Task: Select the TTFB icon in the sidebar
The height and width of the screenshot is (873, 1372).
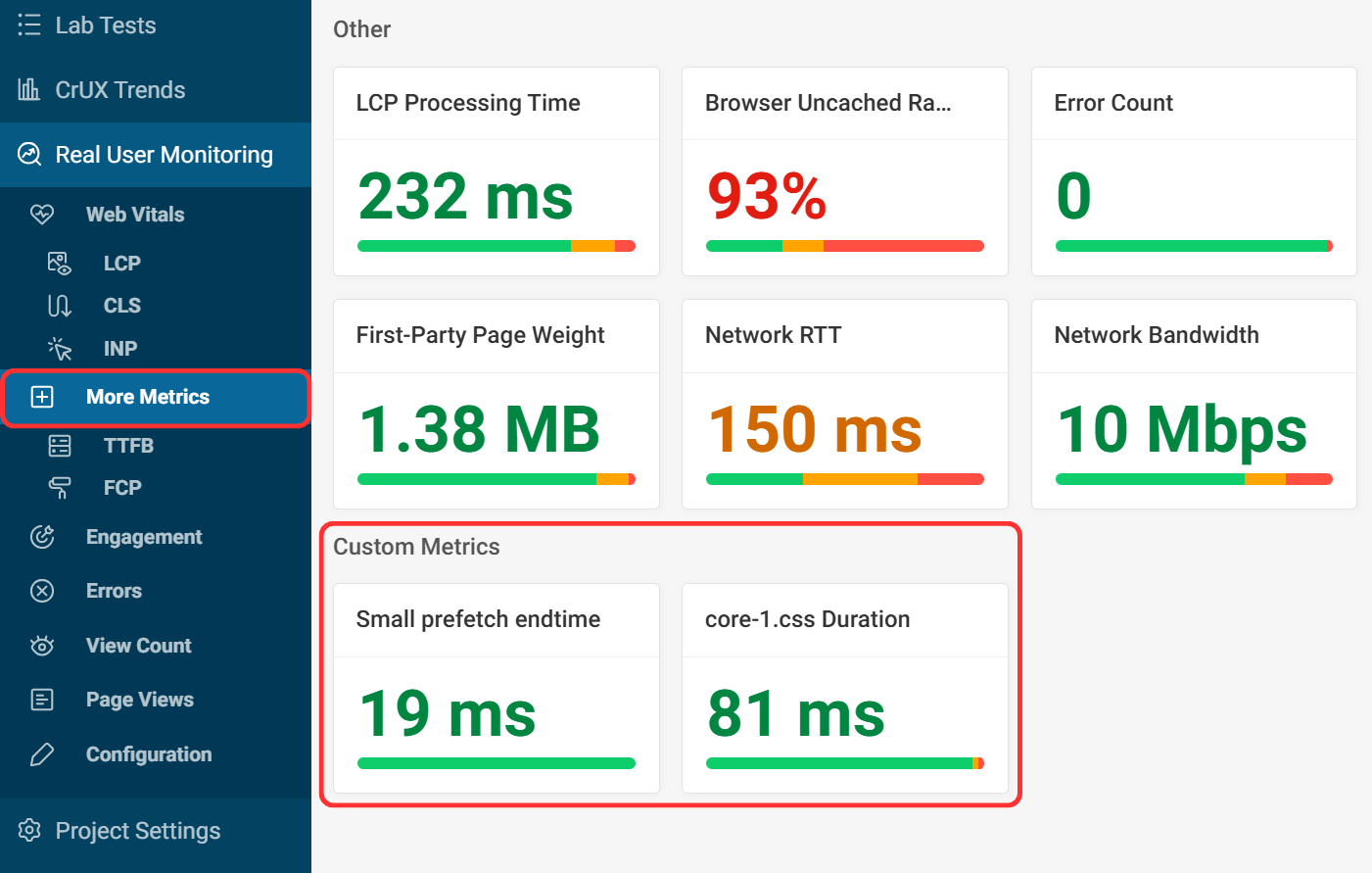Action: 59,445
